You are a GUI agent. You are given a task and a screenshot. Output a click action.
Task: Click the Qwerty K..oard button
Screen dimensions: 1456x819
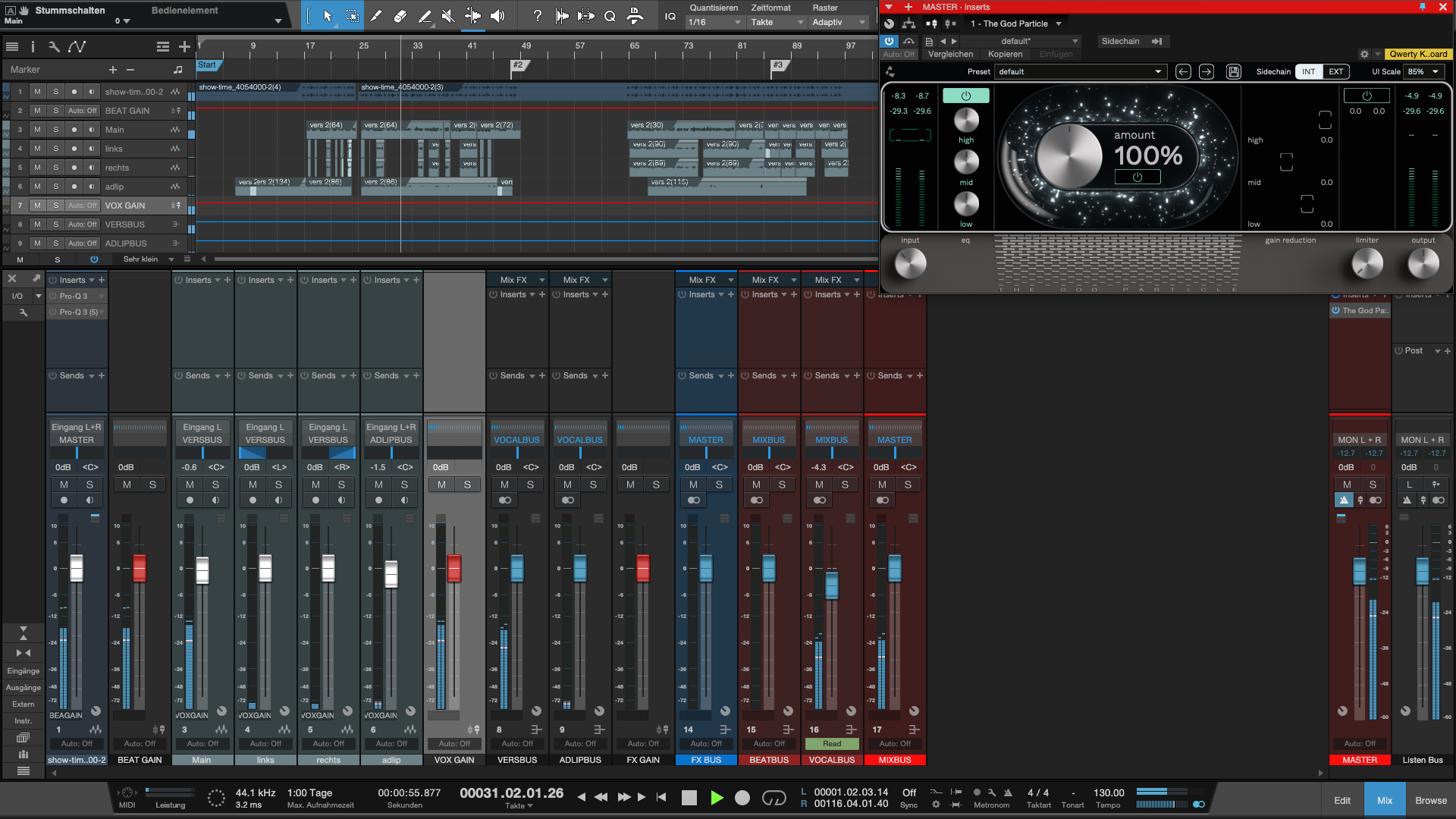coord(1418,54)
